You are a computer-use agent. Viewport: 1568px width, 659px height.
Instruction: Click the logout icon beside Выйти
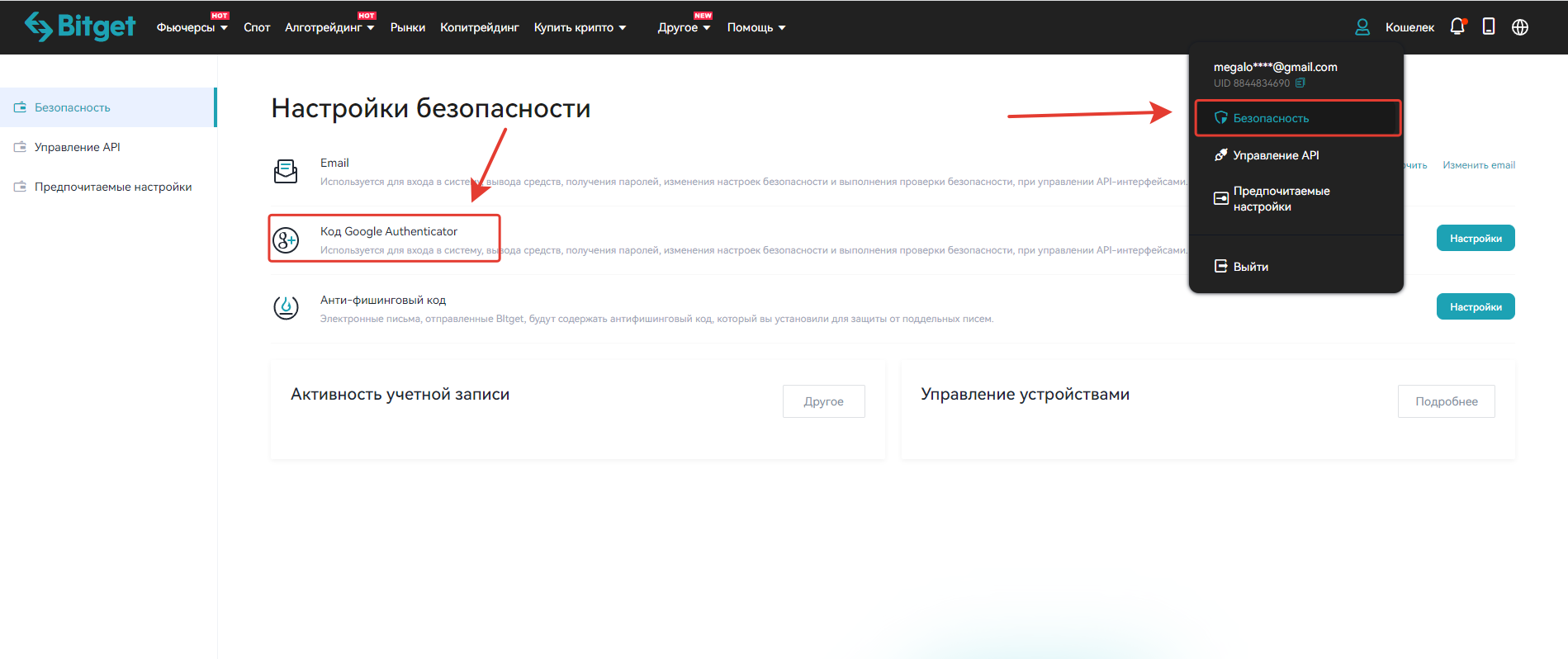1221,266
